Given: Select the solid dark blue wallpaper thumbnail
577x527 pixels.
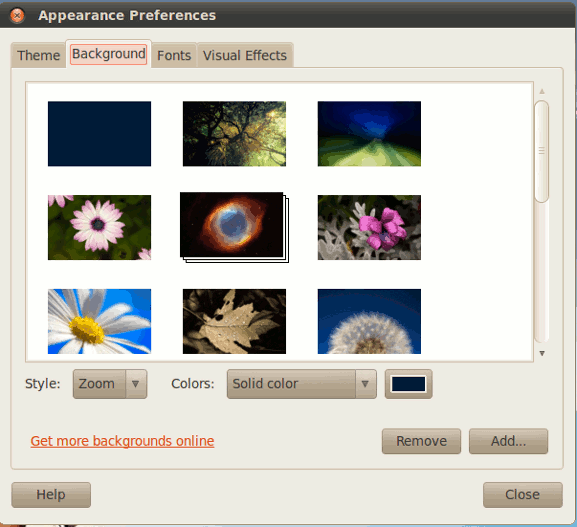Looking at the screenshot, I should pos(99,134).
